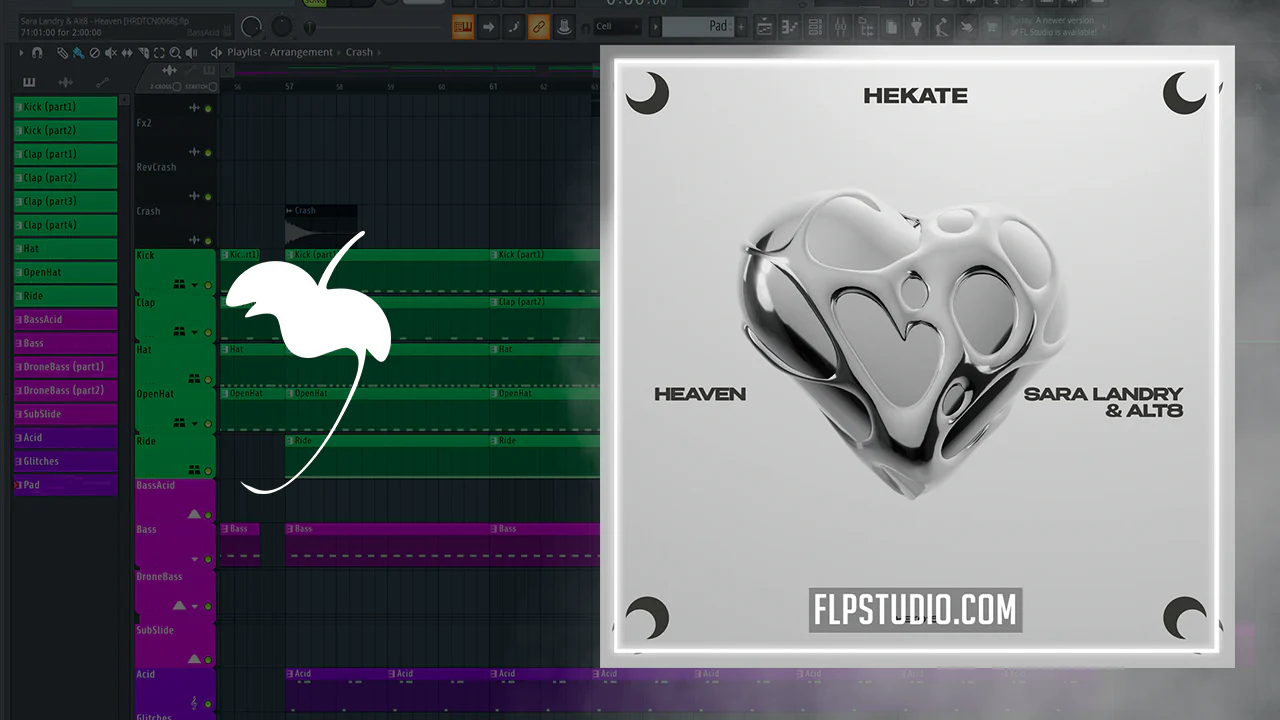
Task: Select the Delete tool
Action: point(94,52)
